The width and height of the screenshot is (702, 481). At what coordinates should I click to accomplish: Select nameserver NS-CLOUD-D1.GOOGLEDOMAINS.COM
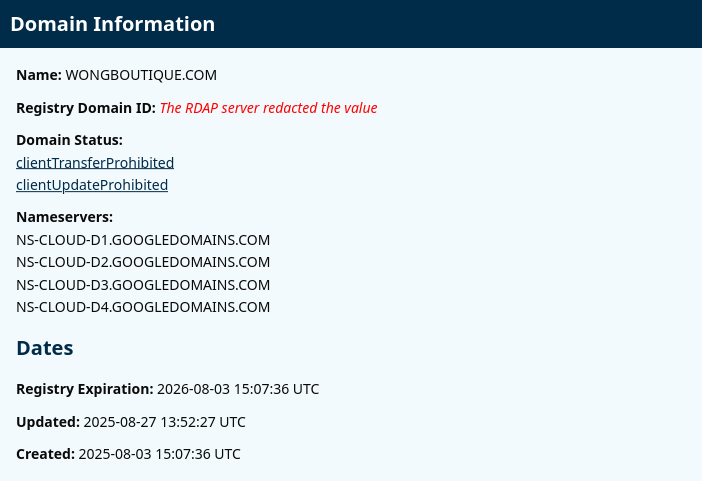143,240
